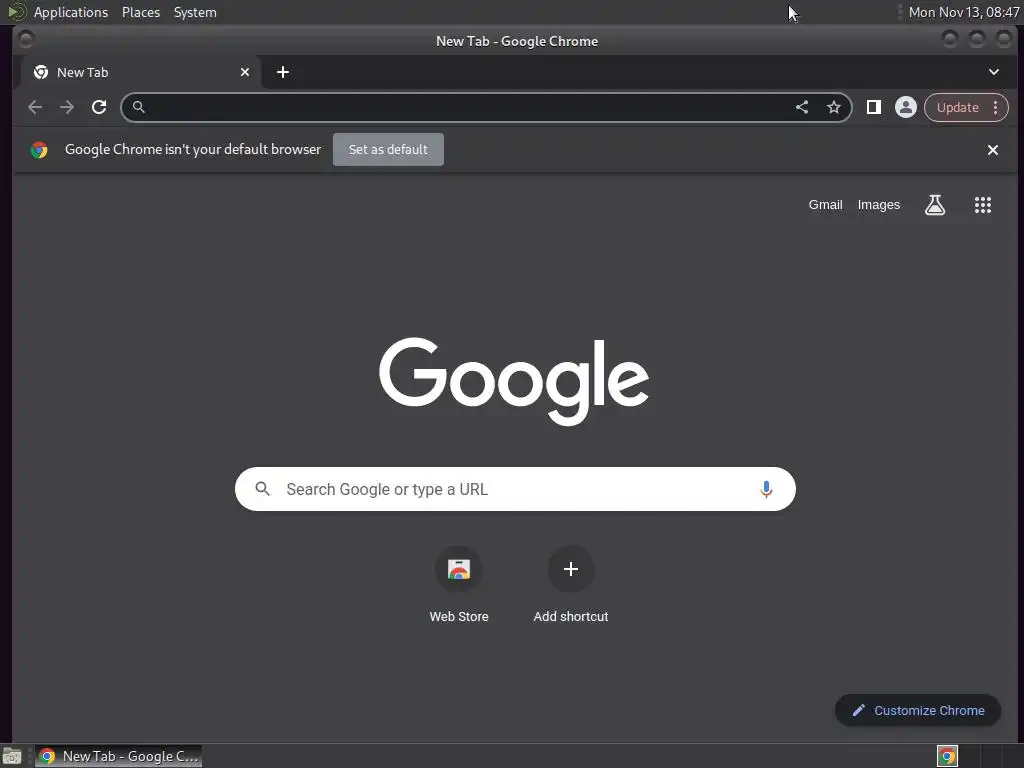Open the Places menu
1024x768 pixels.
[141, 12]
